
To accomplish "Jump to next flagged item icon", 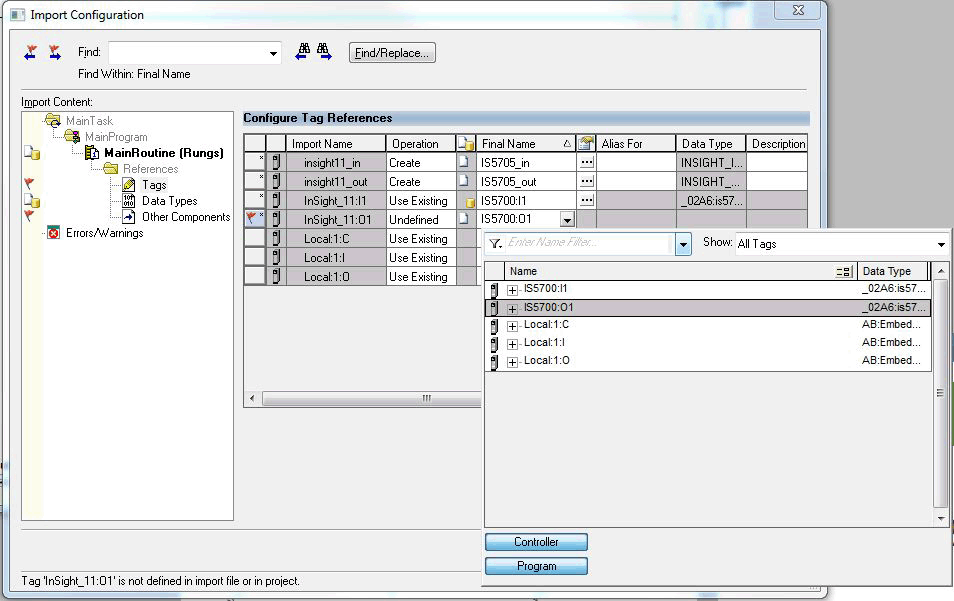I will click(54, 52).
